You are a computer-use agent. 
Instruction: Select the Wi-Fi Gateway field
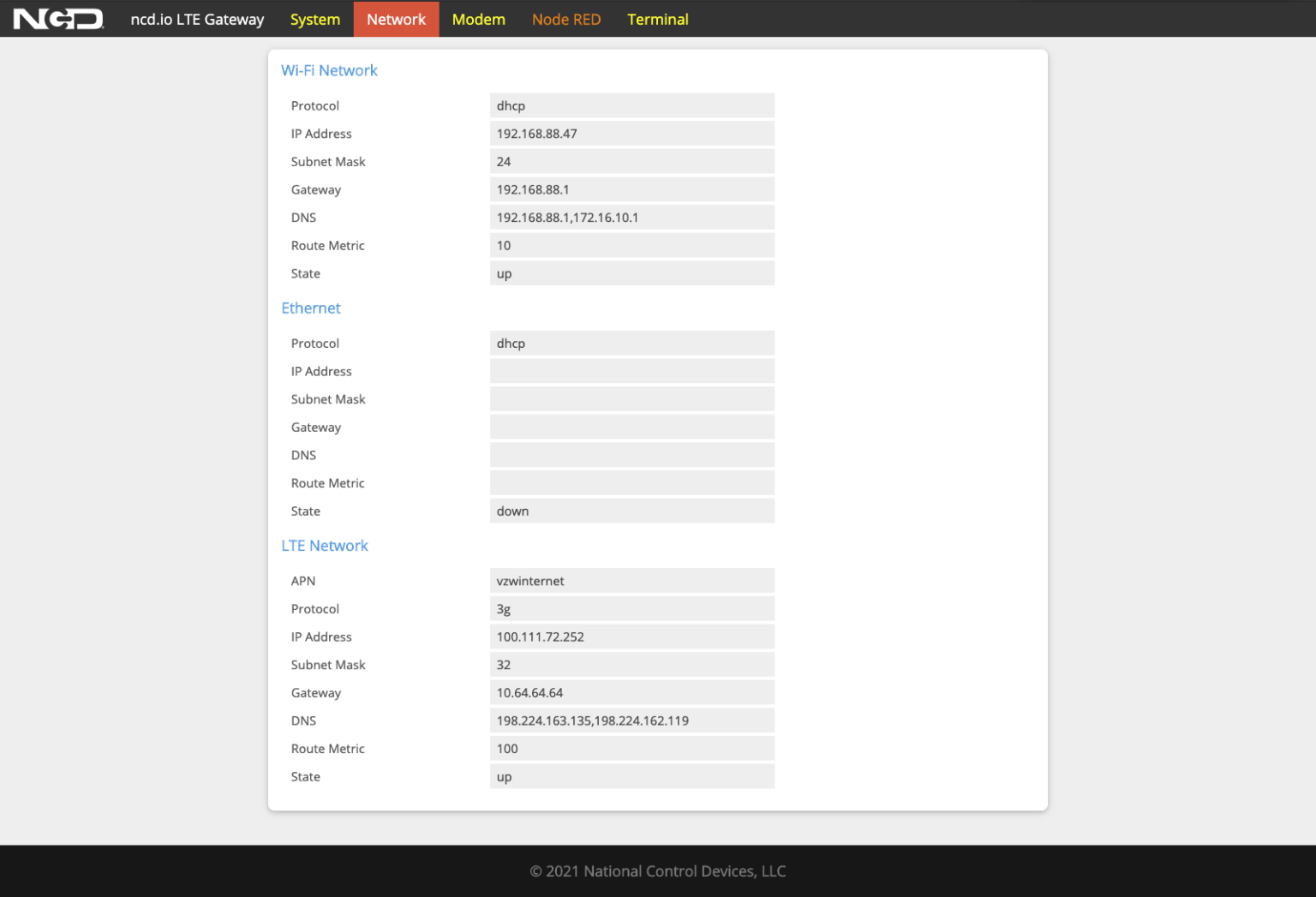[x=631, y=189]
